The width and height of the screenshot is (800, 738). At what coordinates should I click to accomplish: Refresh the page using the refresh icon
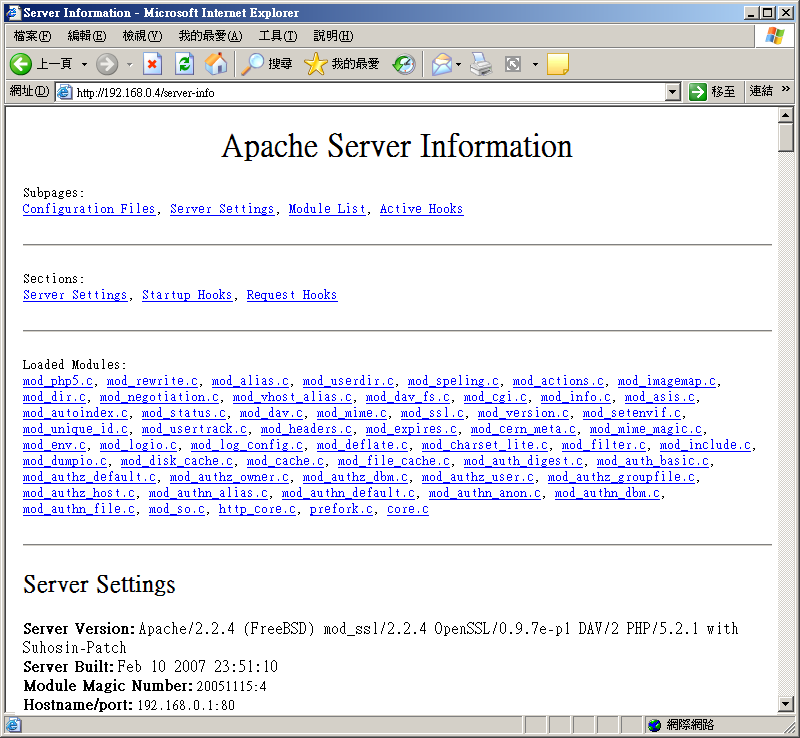(184, 64)
